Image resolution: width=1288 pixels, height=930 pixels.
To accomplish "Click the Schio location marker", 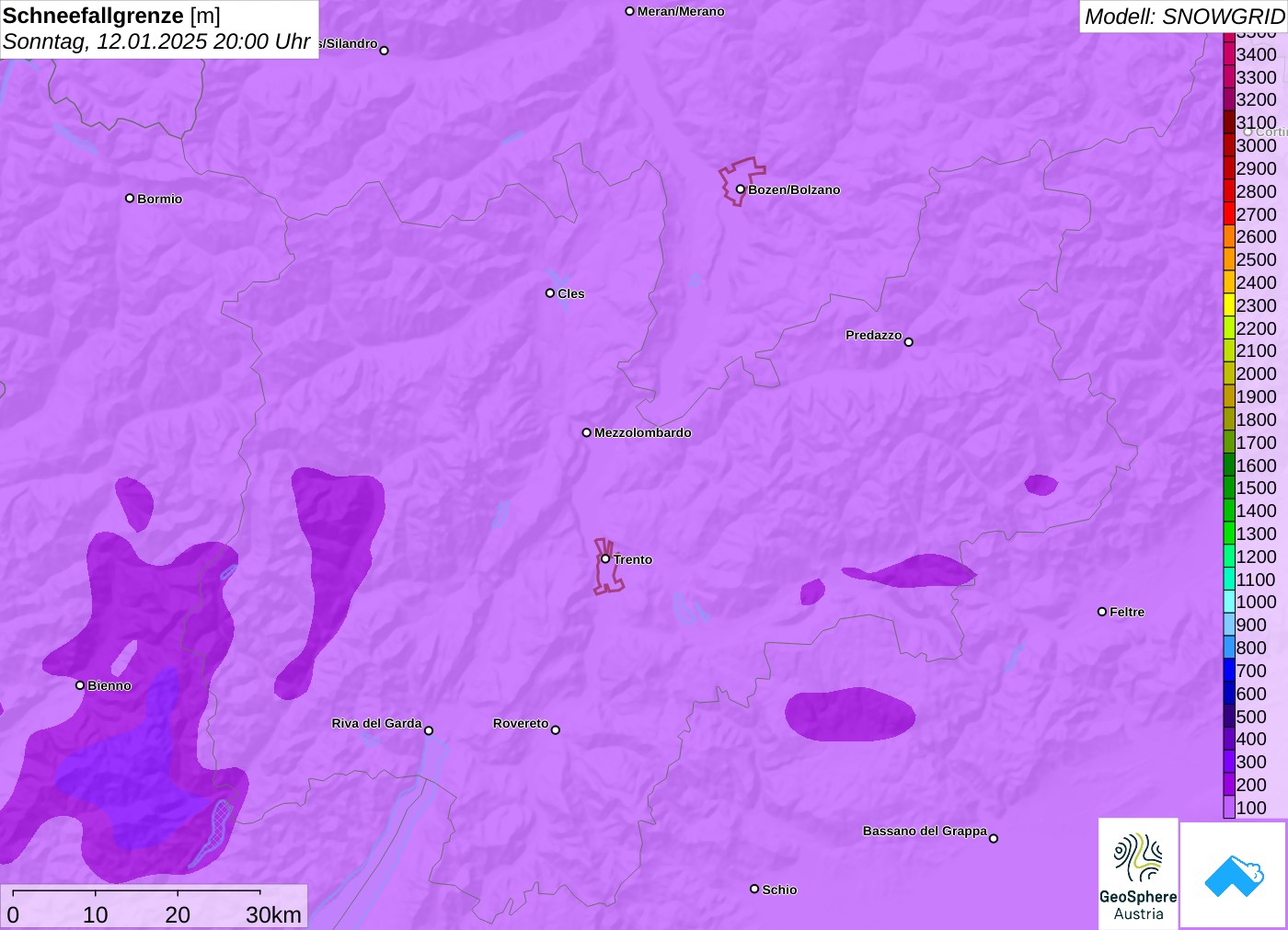I will pyautogui.click(x=754, y=889).
